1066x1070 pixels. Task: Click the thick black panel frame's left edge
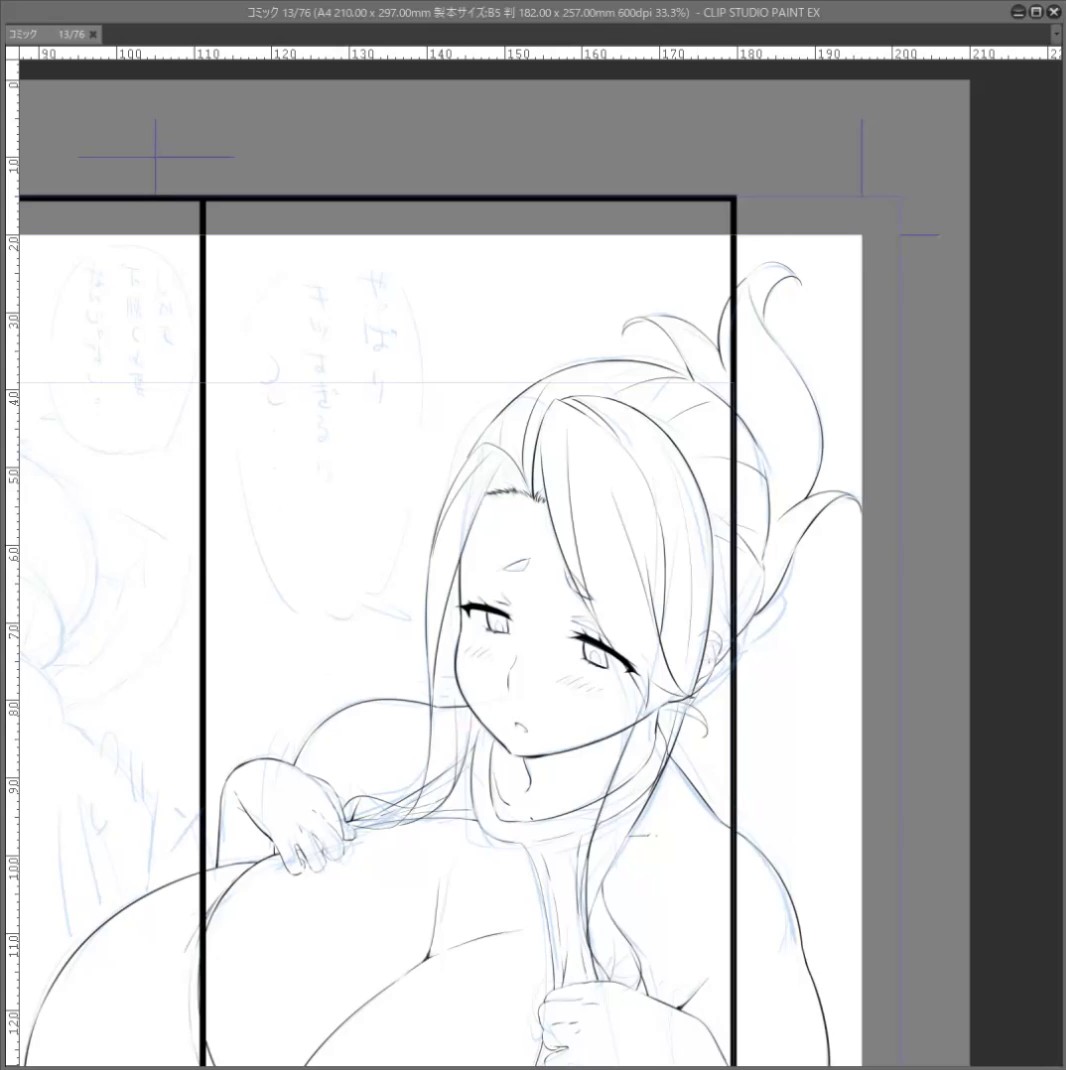(203, 631)
